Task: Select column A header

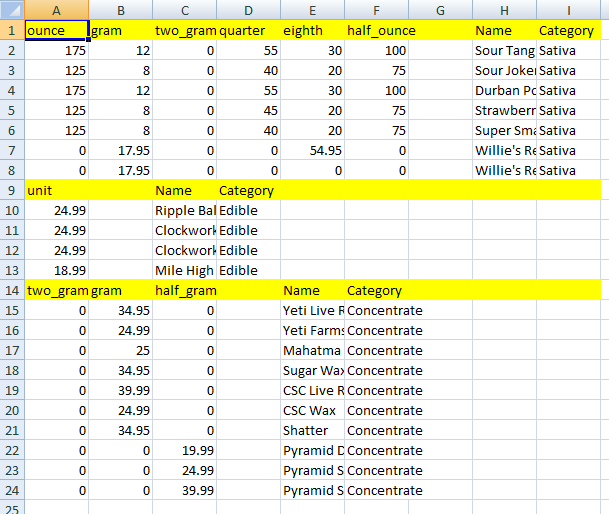Action: (57, 10)
